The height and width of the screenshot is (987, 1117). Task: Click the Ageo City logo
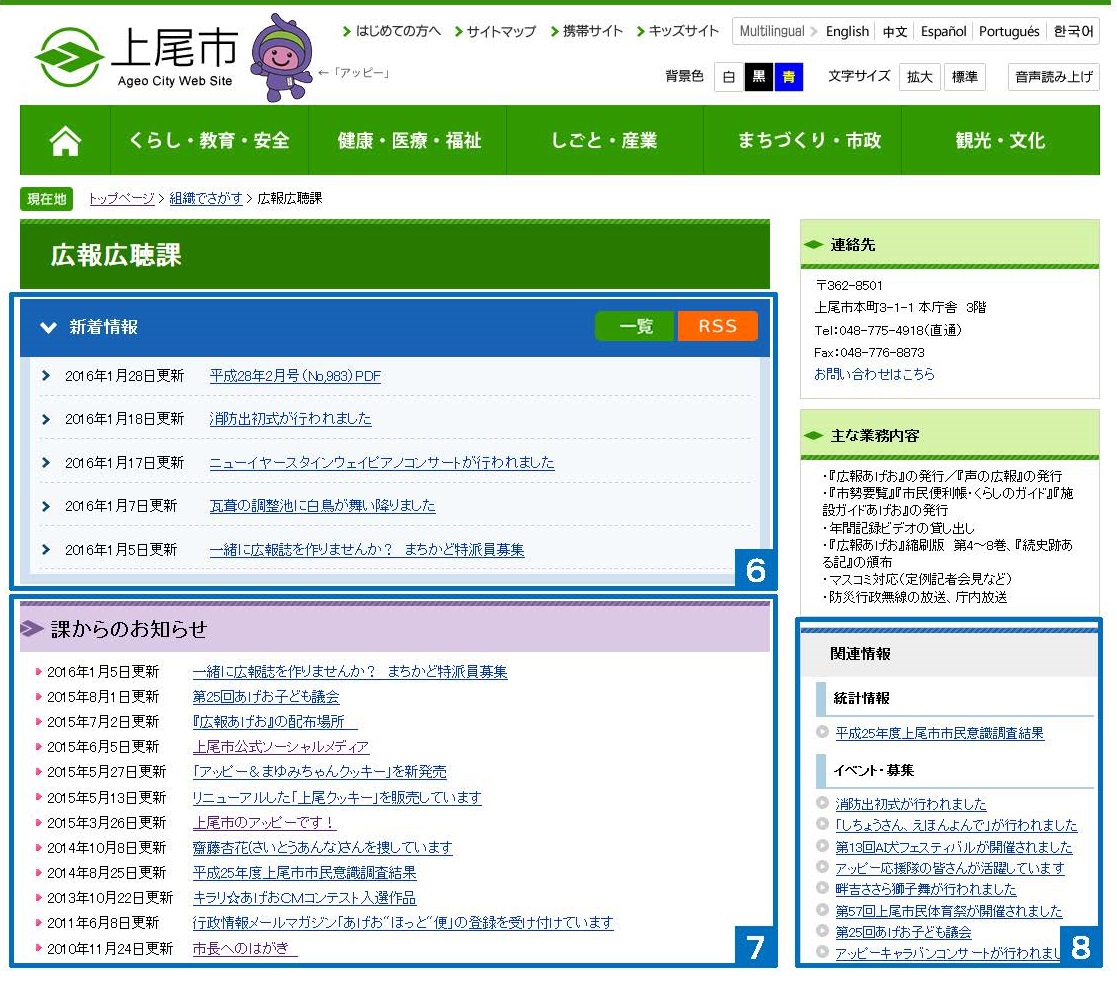137,58
